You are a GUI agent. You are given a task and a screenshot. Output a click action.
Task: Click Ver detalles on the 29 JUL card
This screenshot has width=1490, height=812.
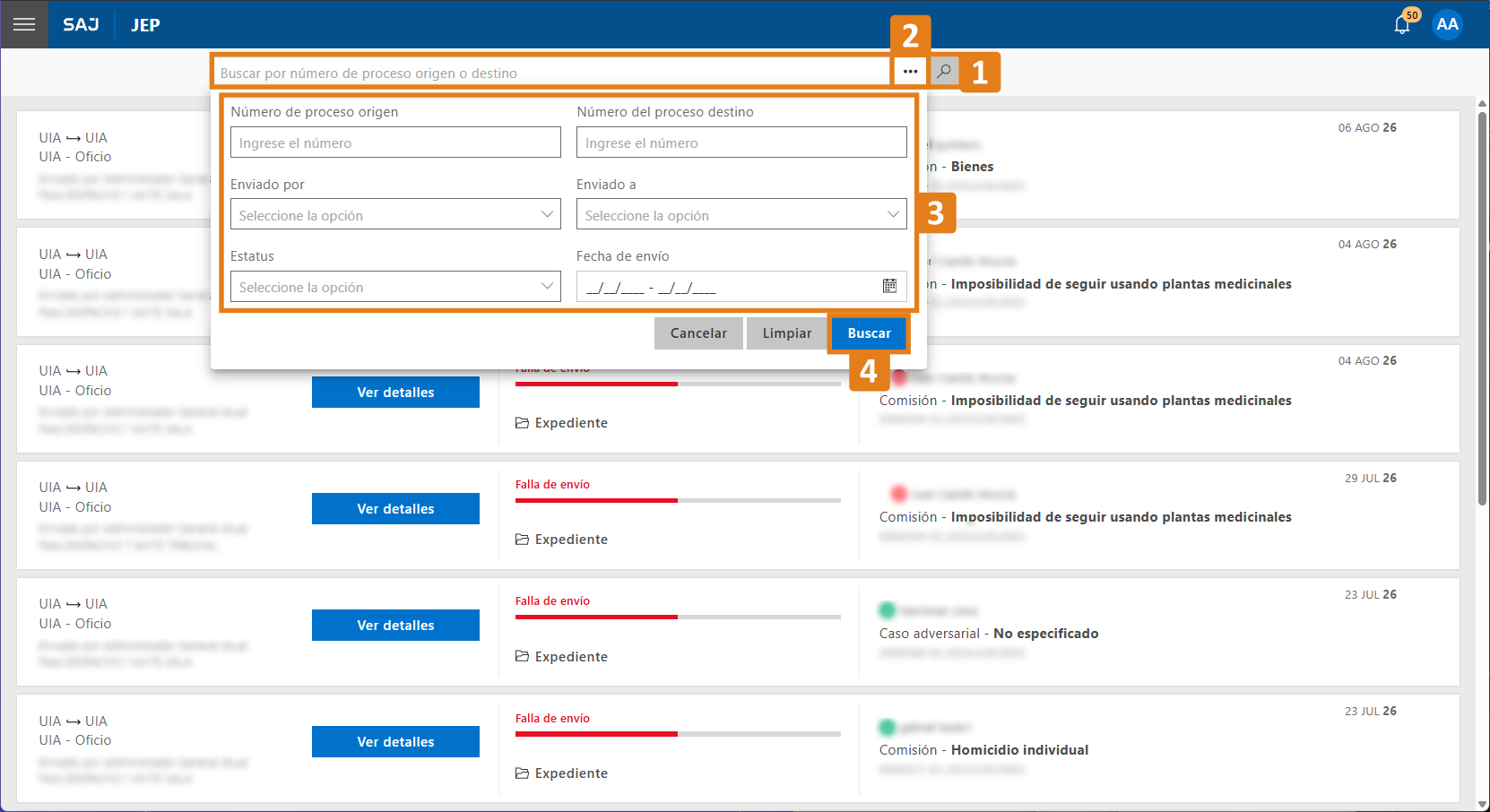pos(395,508)
